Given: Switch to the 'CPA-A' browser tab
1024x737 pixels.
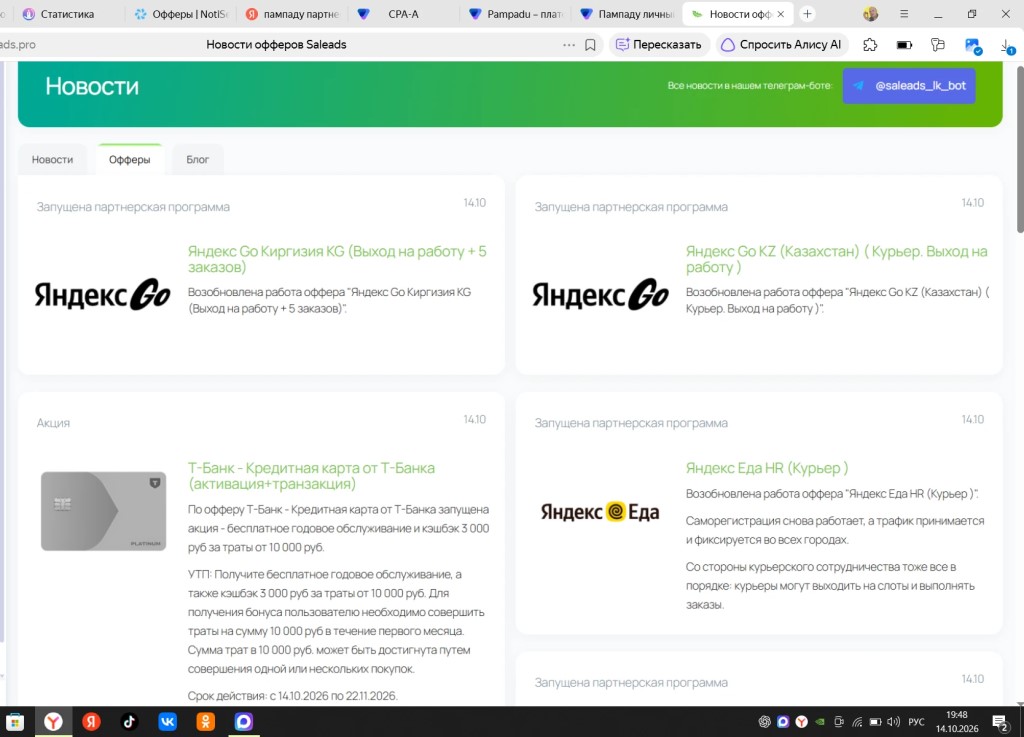Looking at the screenshot, I should click(405, 14).
